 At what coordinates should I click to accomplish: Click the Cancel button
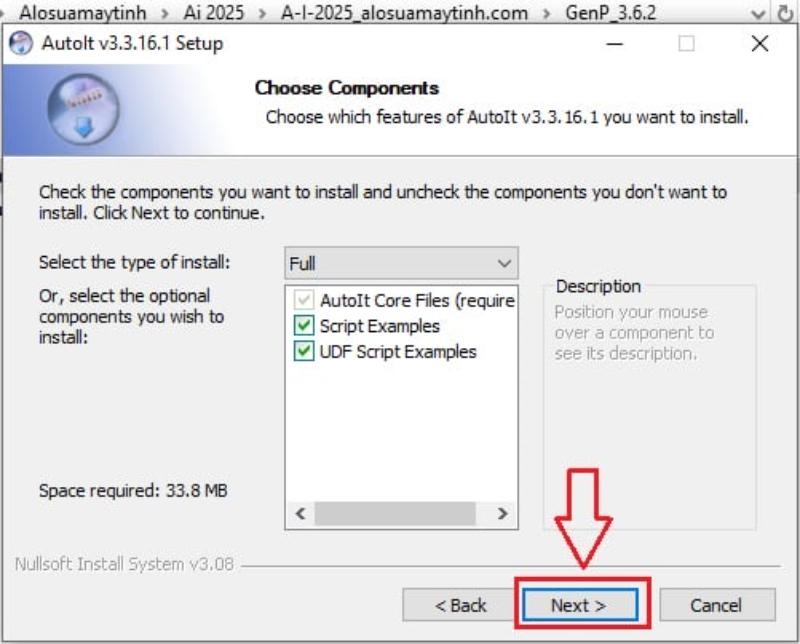point(717,605)
